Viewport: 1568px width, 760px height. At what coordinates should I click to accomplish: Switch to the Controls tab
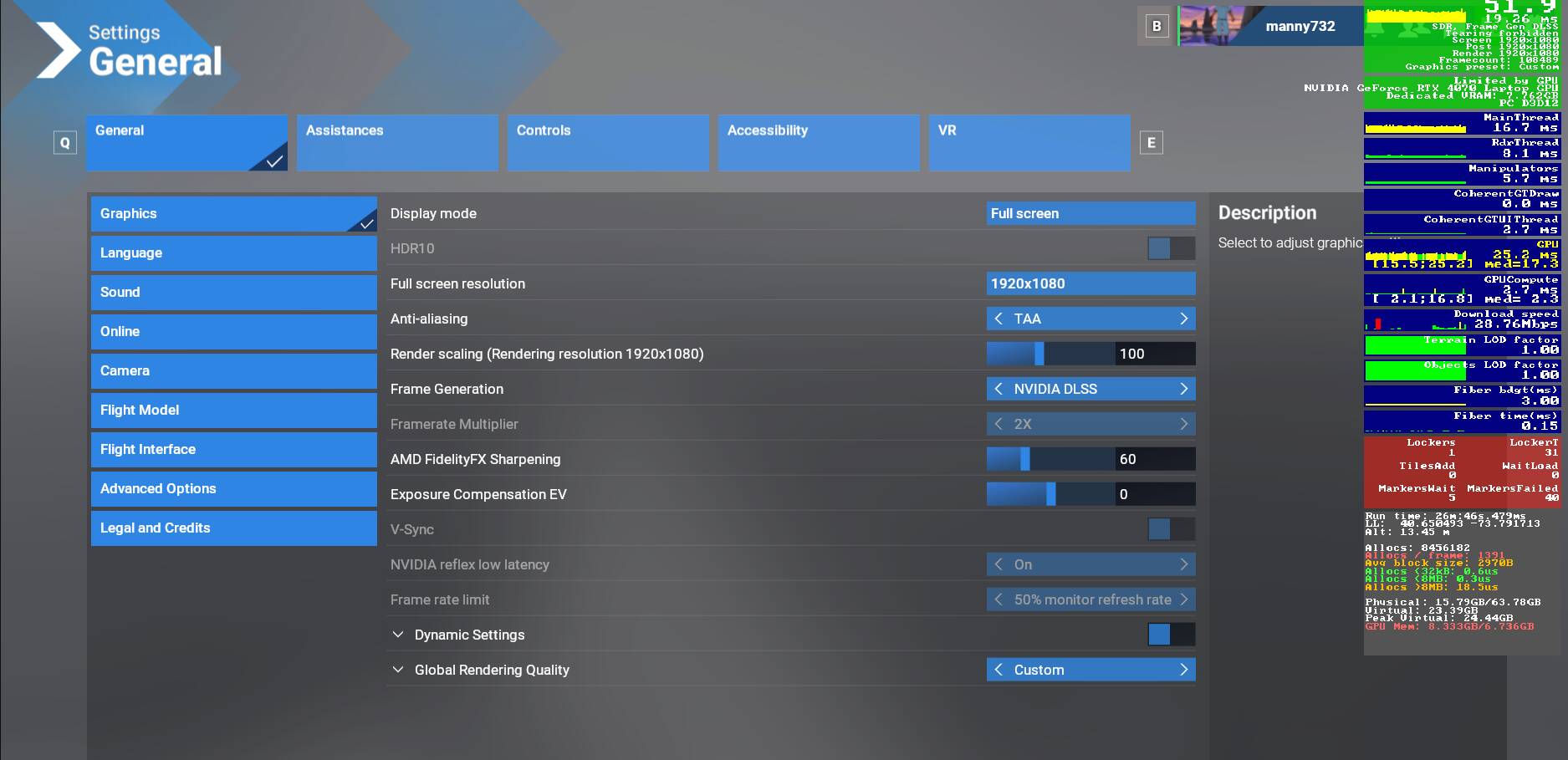pyautogui.click(x=608, y=143)
